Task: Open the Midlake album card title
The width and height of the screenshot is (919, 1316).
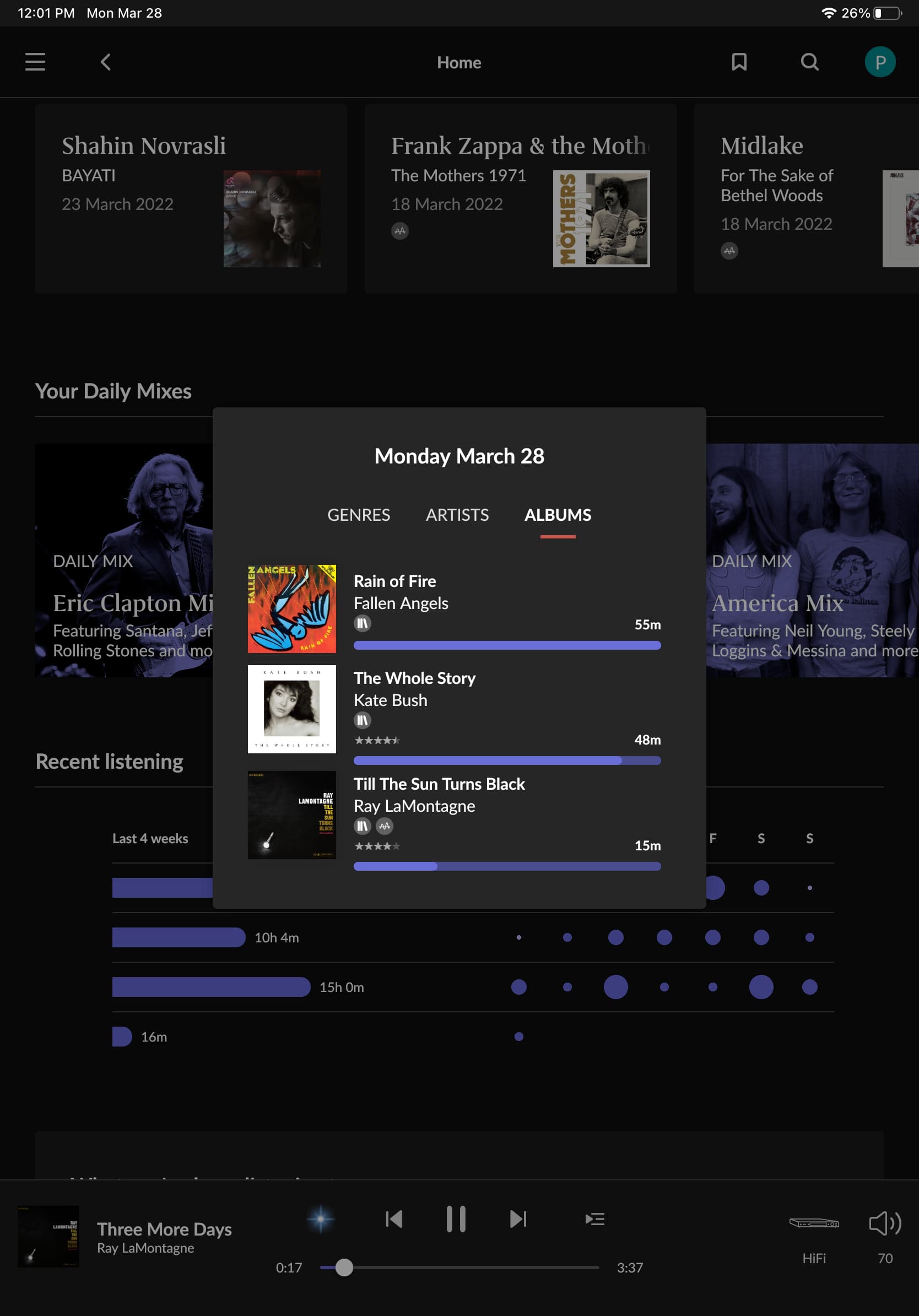Action: (761, 145)
